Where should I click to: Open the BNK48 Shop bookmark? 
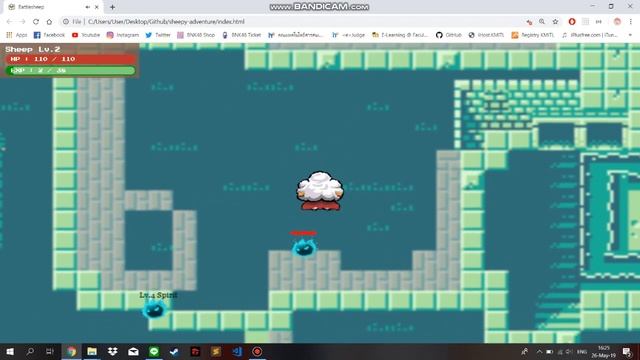(196, 35)
